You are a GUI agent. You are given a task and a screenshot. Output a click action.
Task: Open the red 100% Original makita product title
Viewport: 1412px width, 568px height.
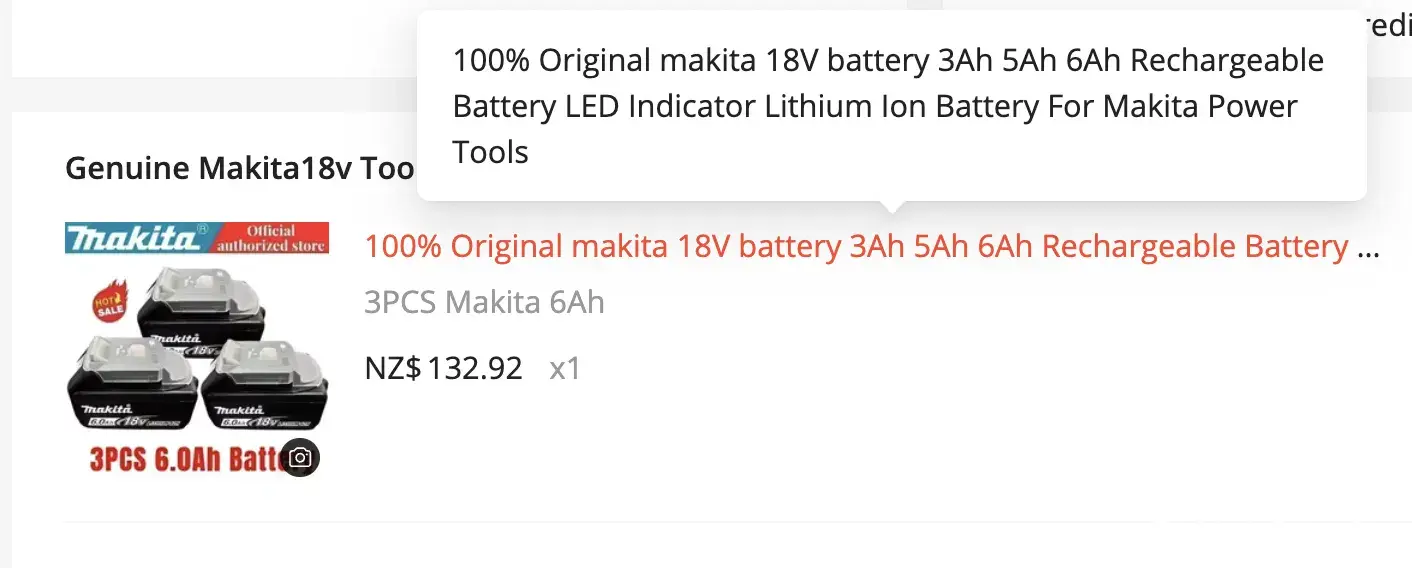[x=856, y=247]
